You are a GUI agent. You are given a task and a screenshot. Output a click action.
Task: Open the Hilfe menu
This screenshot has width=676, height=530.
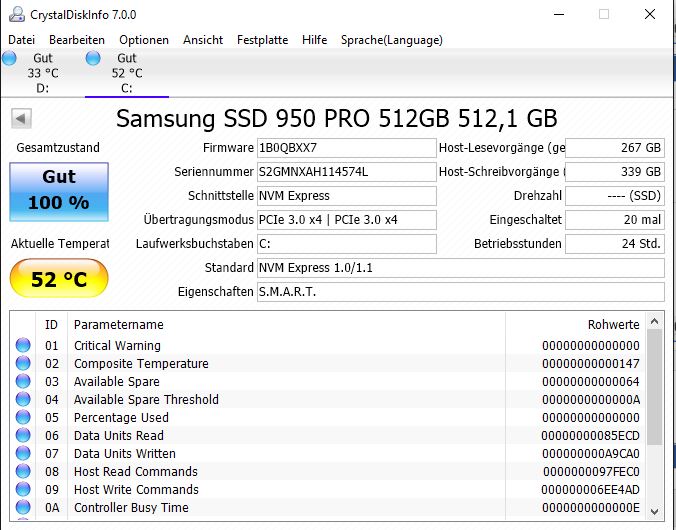pos(314,40)
